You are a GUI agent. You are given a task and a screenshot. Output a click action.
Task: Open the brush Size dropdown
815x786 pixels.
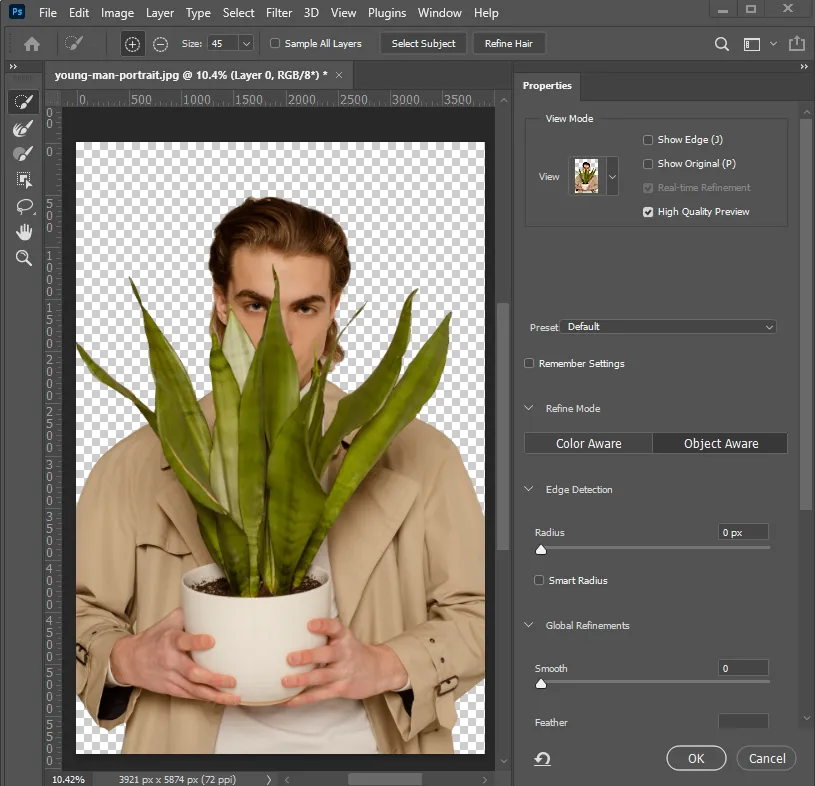pos(245,44)
